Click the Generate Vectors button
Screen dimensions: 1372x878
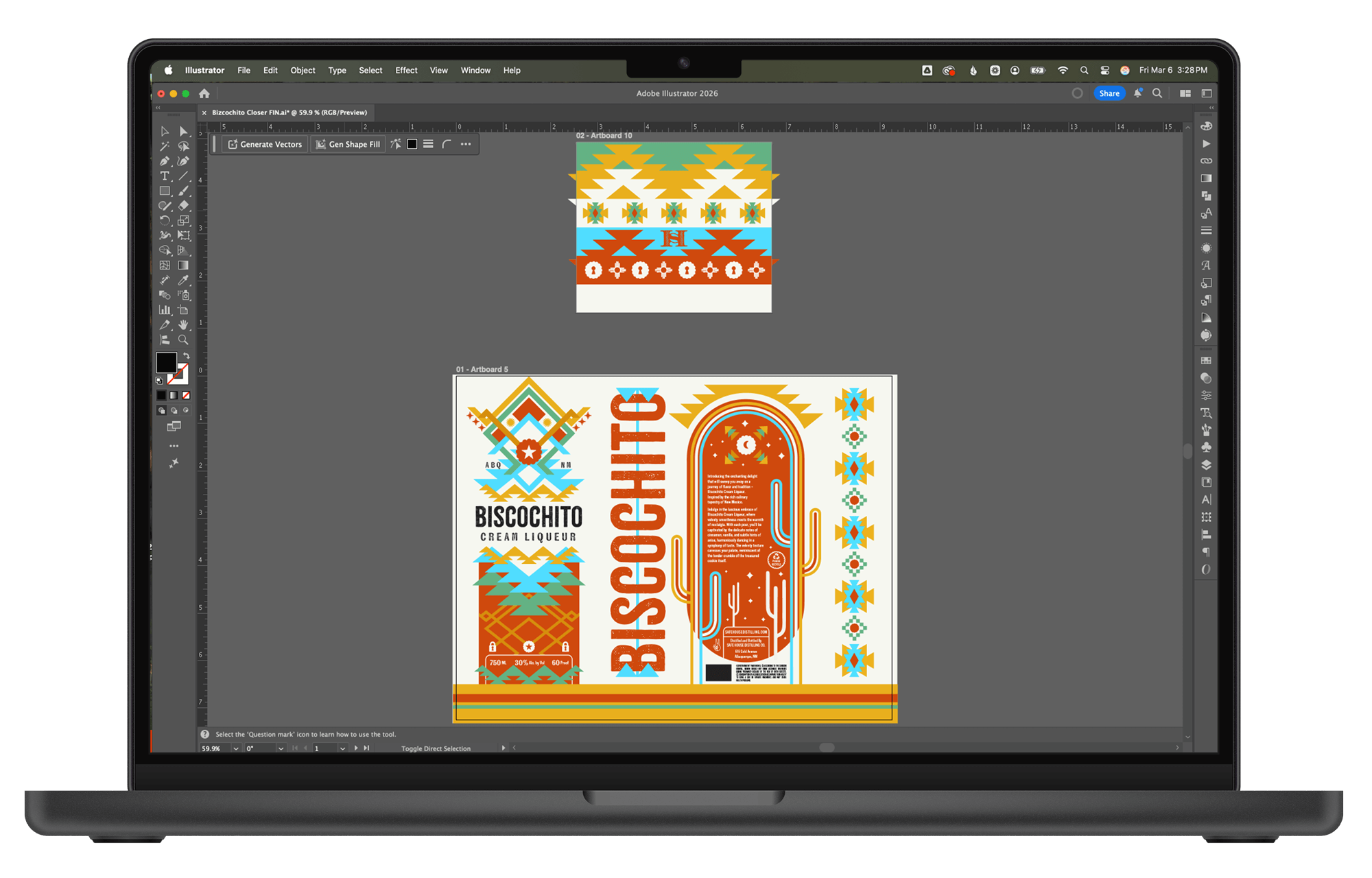(x=265, y=144)
